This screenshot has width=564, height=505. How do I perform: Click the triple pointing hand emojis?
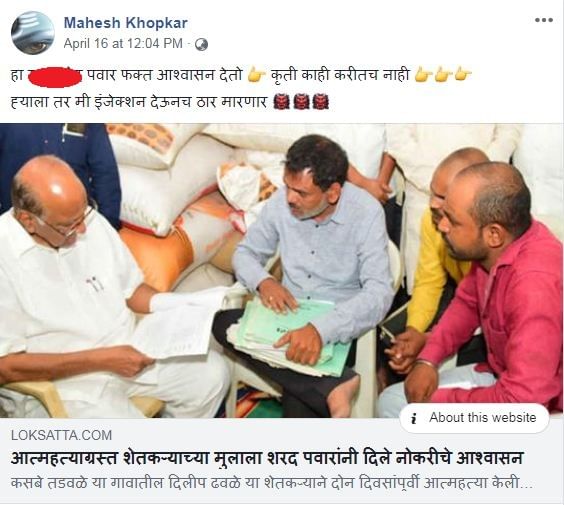(442, 76)
